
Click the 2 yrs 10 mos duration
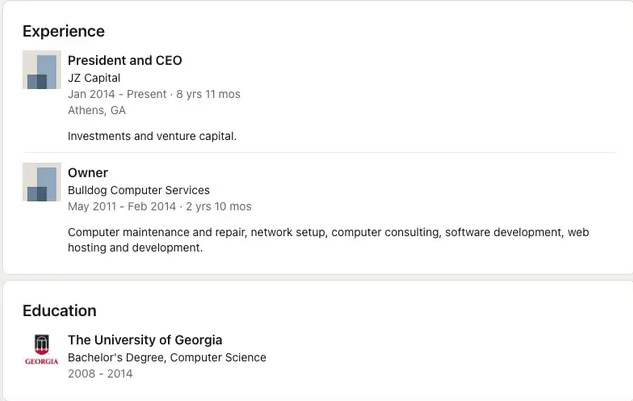(219, 206)
